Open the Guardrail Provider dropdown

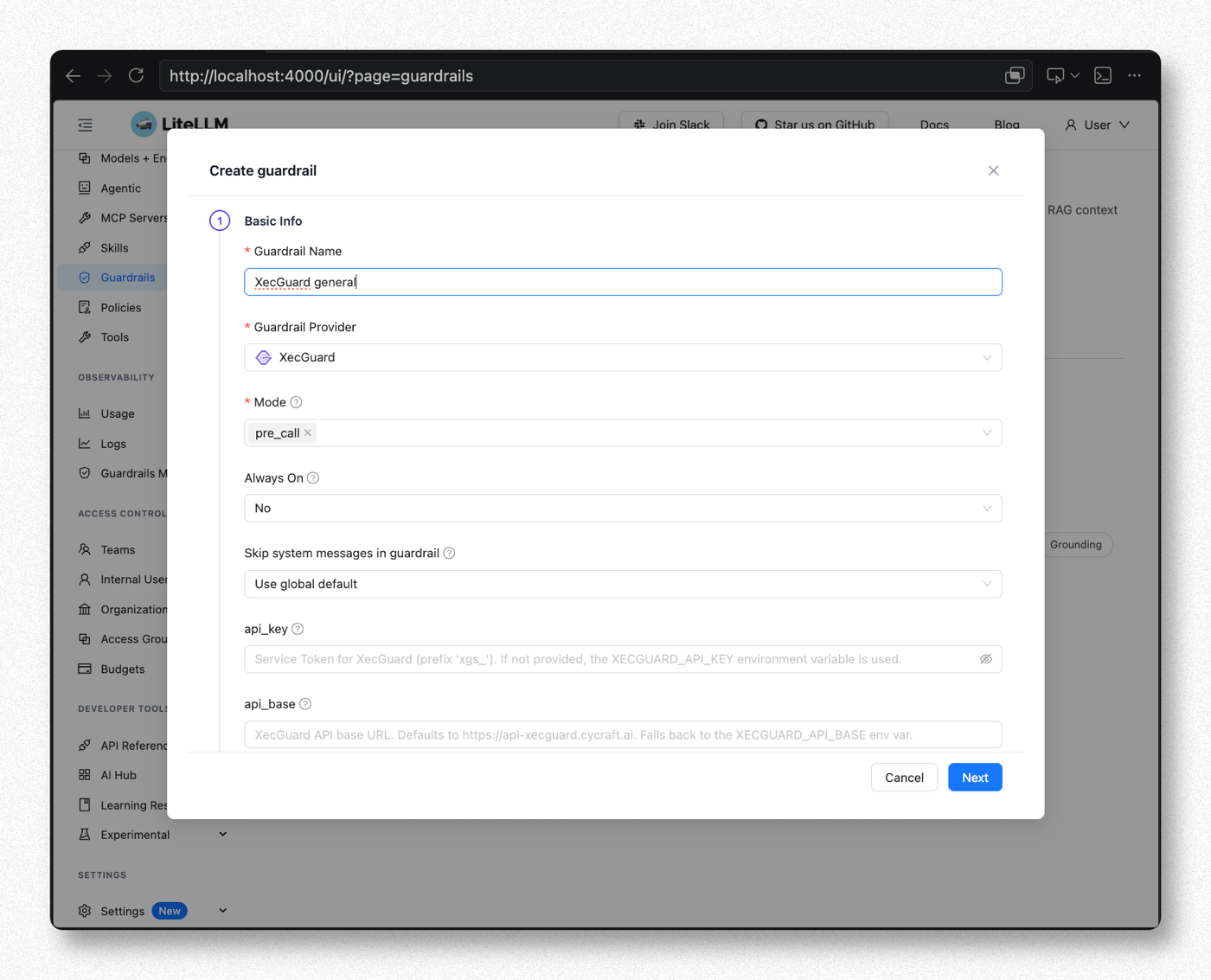click(623, 357)
